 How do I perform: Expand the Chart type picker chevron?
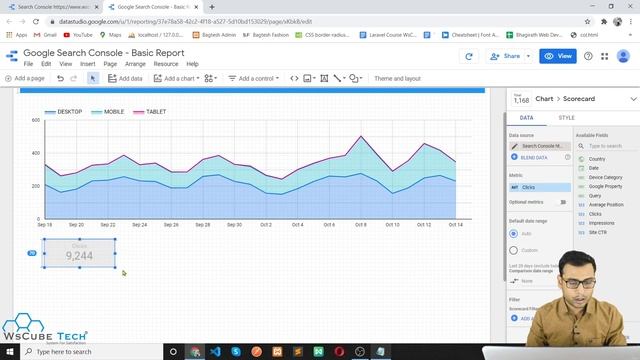633,99
